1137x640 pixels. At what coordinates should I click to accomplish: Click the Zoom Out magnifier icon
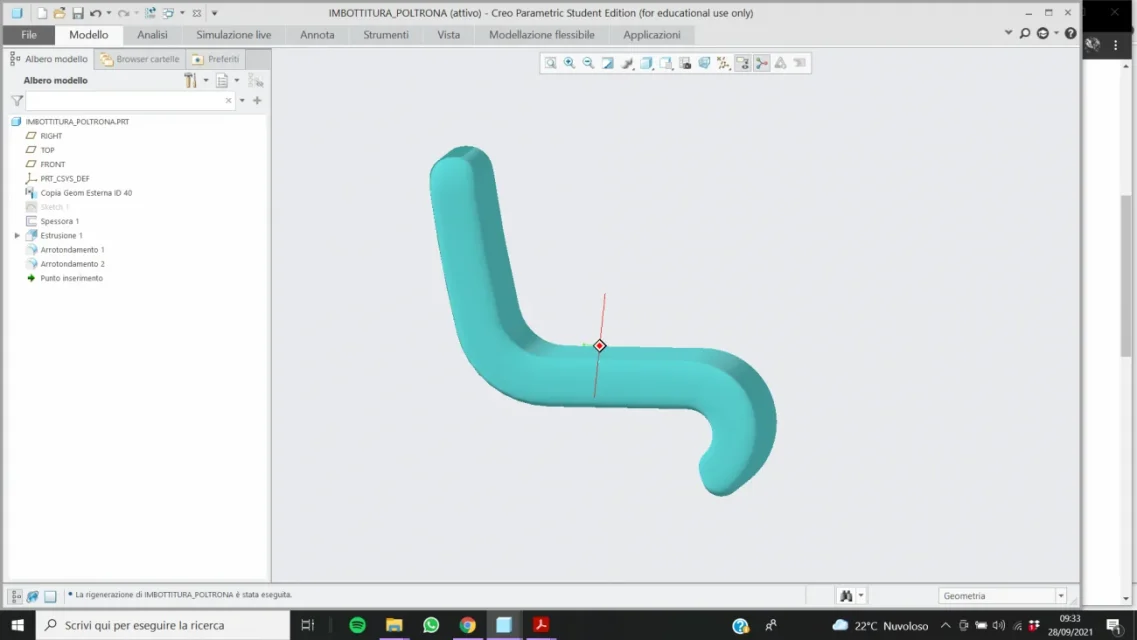click(588, 63)
